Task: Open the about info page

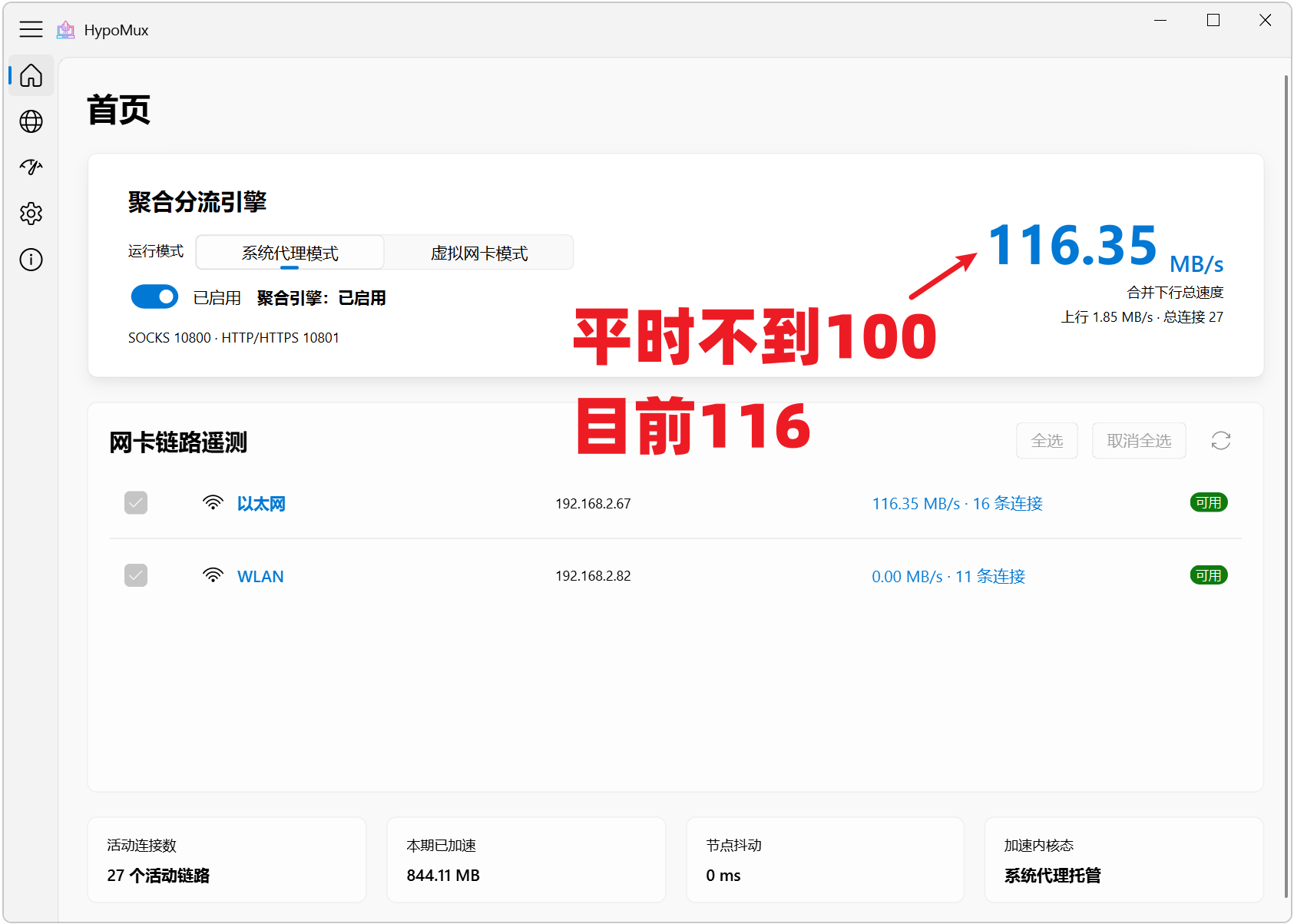Action: click(x=31, y=260)
